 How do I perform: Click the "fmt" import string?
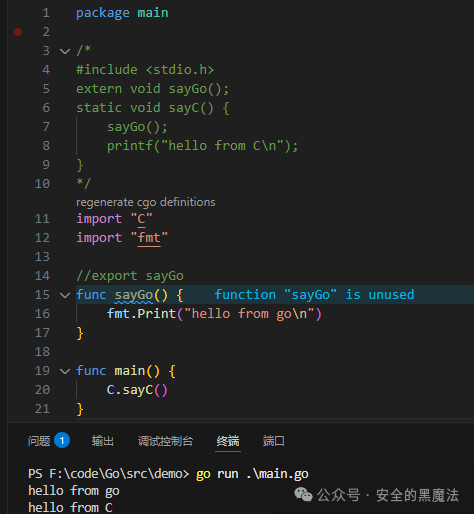tap(149, 238)
